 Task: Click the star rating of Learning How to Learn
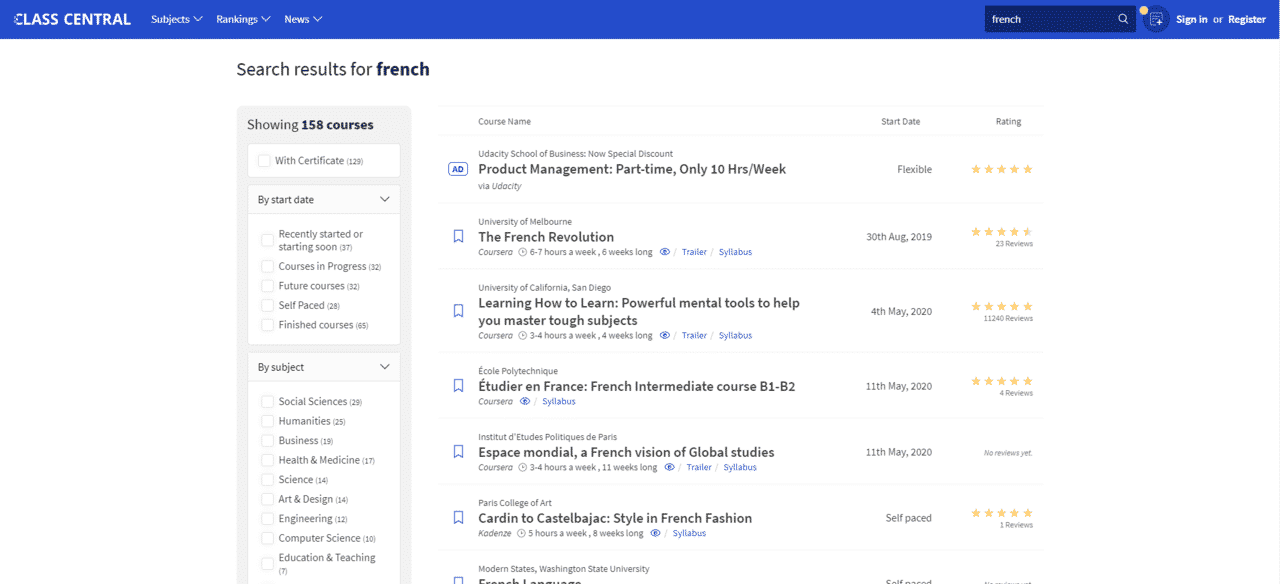point(1002,307)
